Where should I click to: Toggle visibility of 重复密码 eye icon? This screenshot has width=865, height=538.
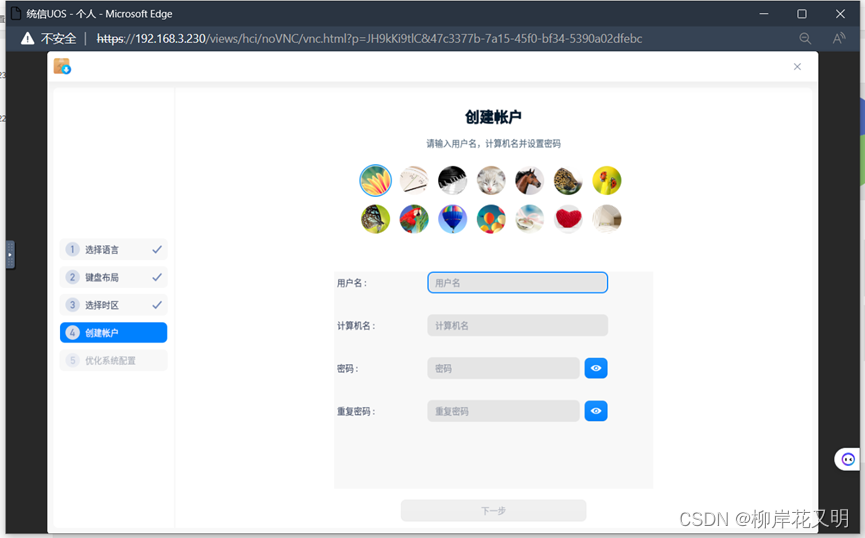(596, 411)
